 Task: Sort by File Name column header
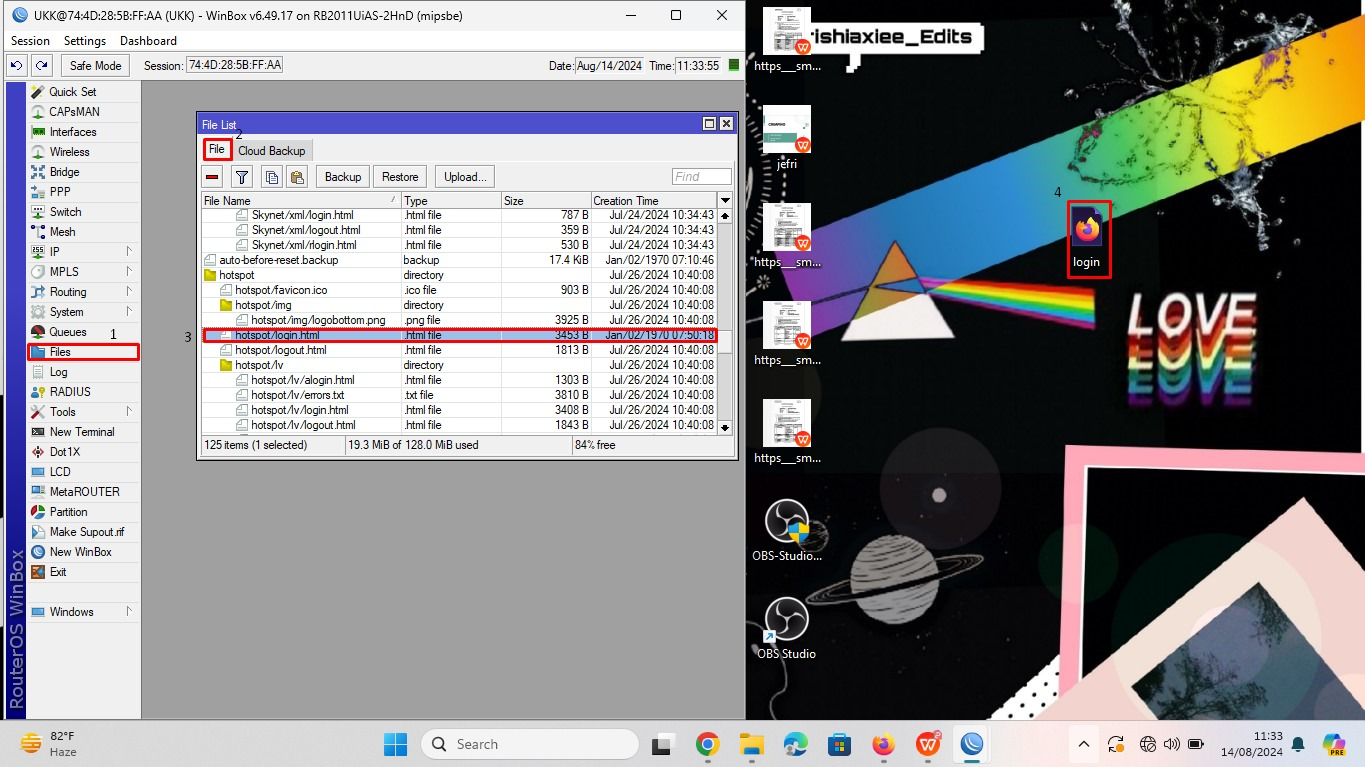pos(301,201)
